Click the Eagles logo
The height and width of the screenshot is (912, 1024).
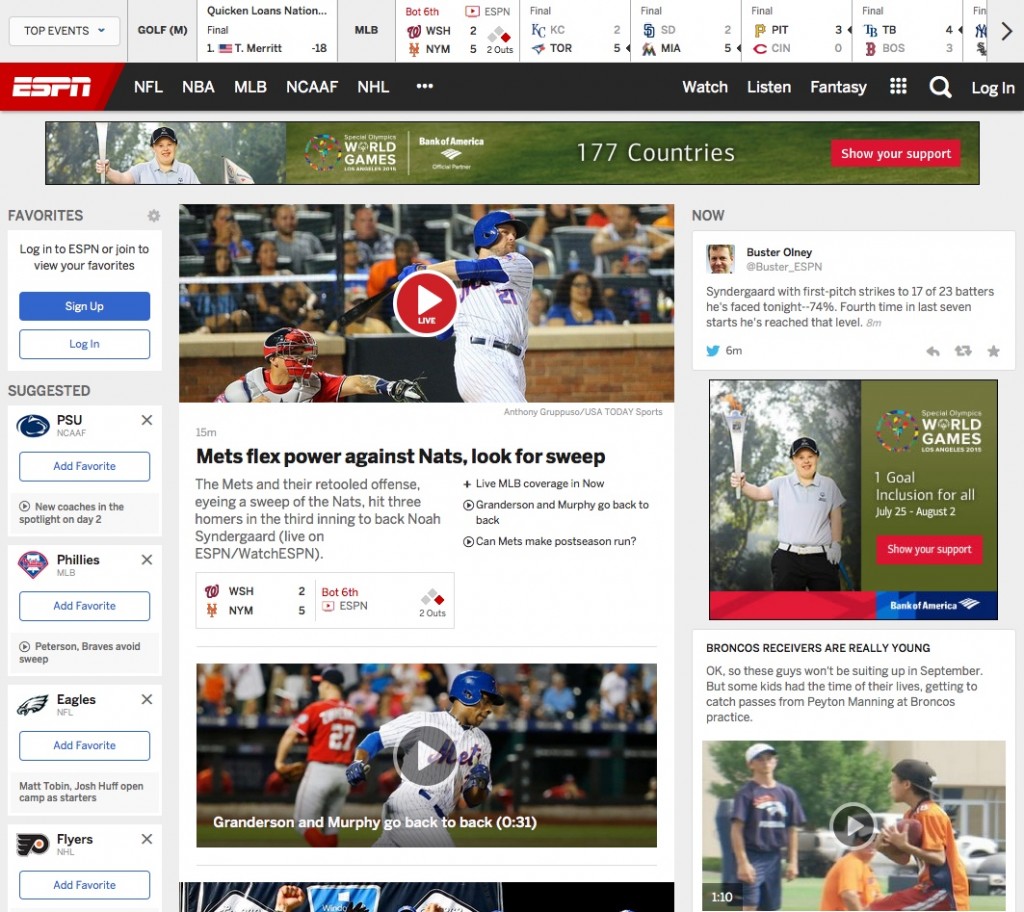click(33, 705)
